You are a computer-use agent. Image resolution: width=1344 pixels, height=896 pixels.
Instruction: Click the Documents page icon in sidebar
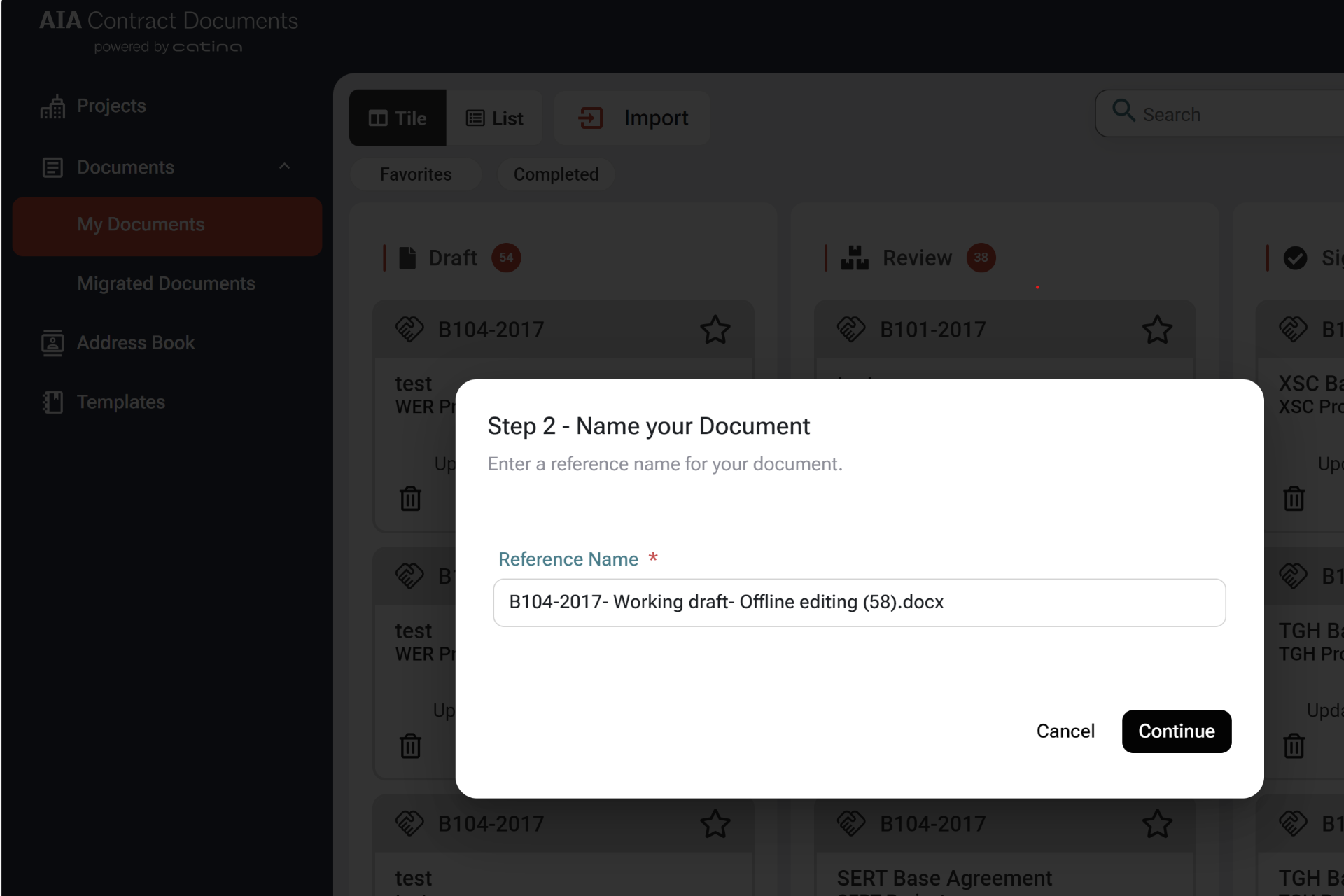pyautogui.click(x=52, y=167)
